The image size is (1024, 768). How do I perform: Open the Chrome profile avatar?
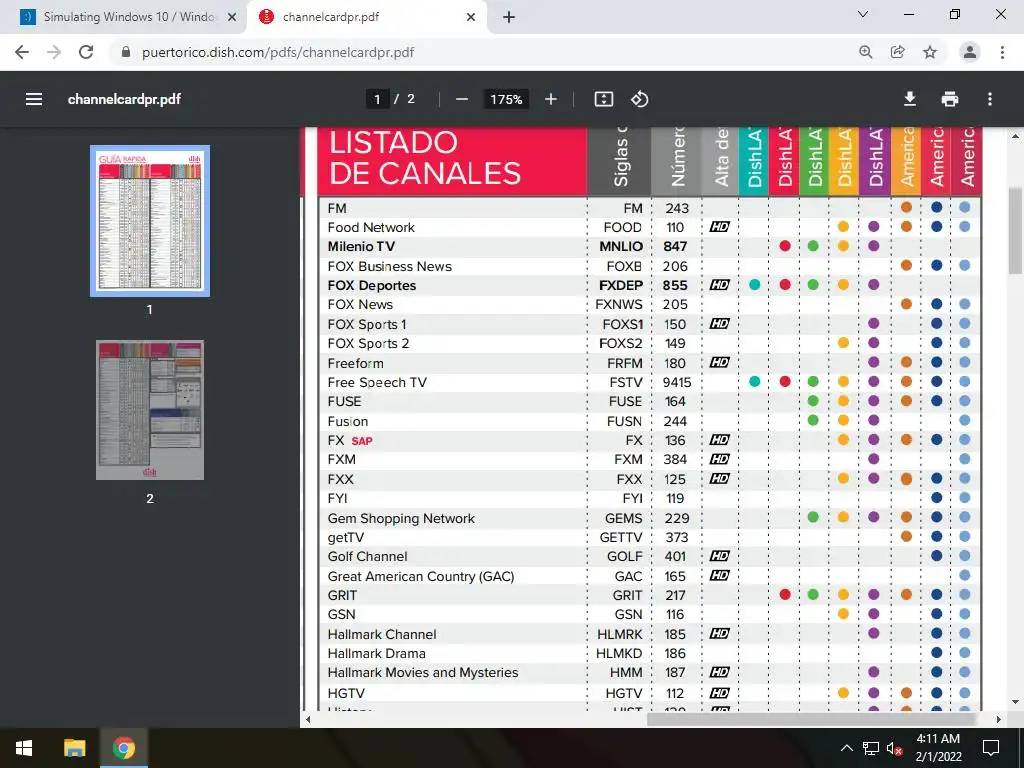coord(970,52)
